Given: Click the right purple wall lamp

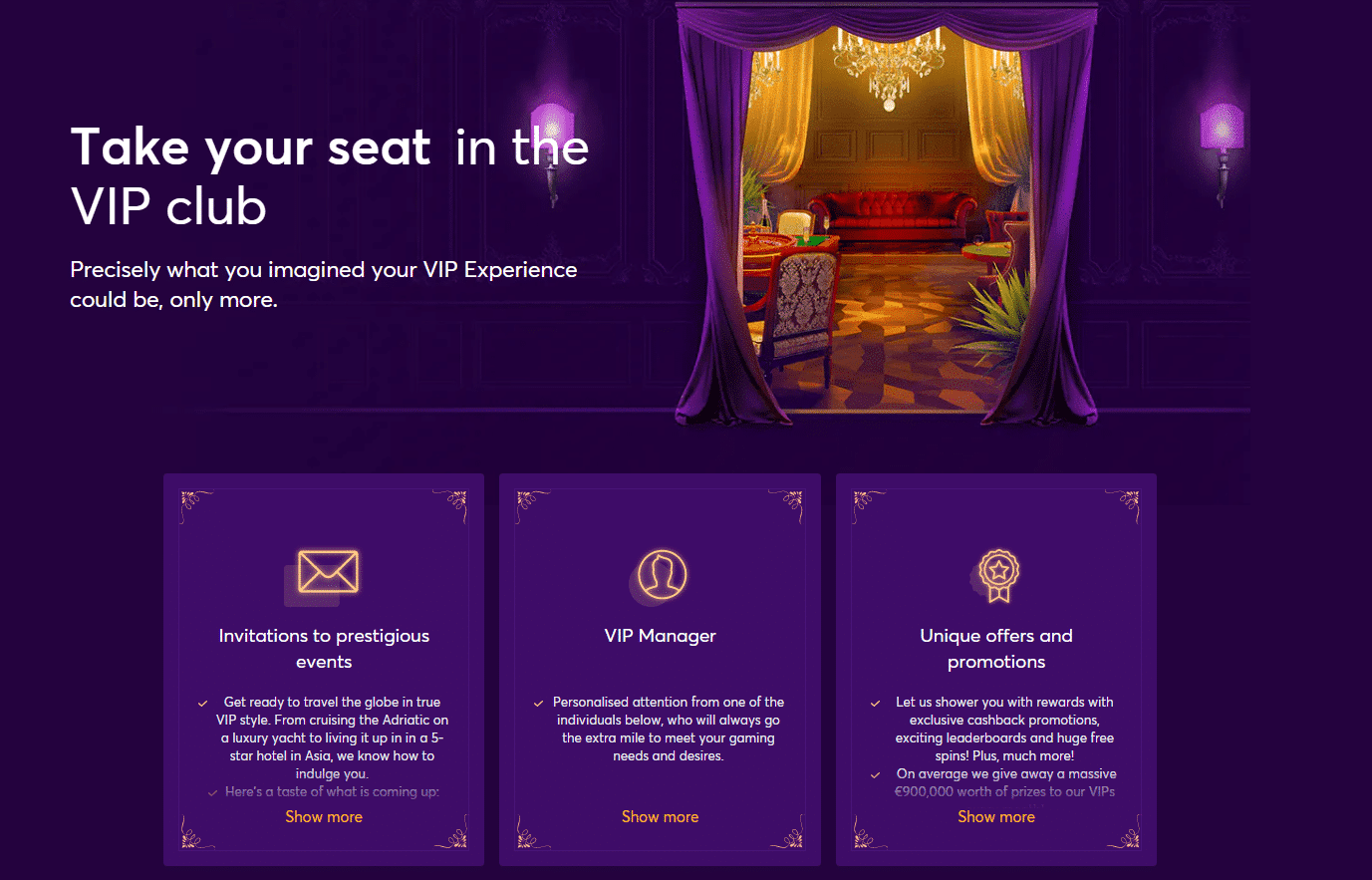Looking at the screenshot, I should pos(1223,149).
